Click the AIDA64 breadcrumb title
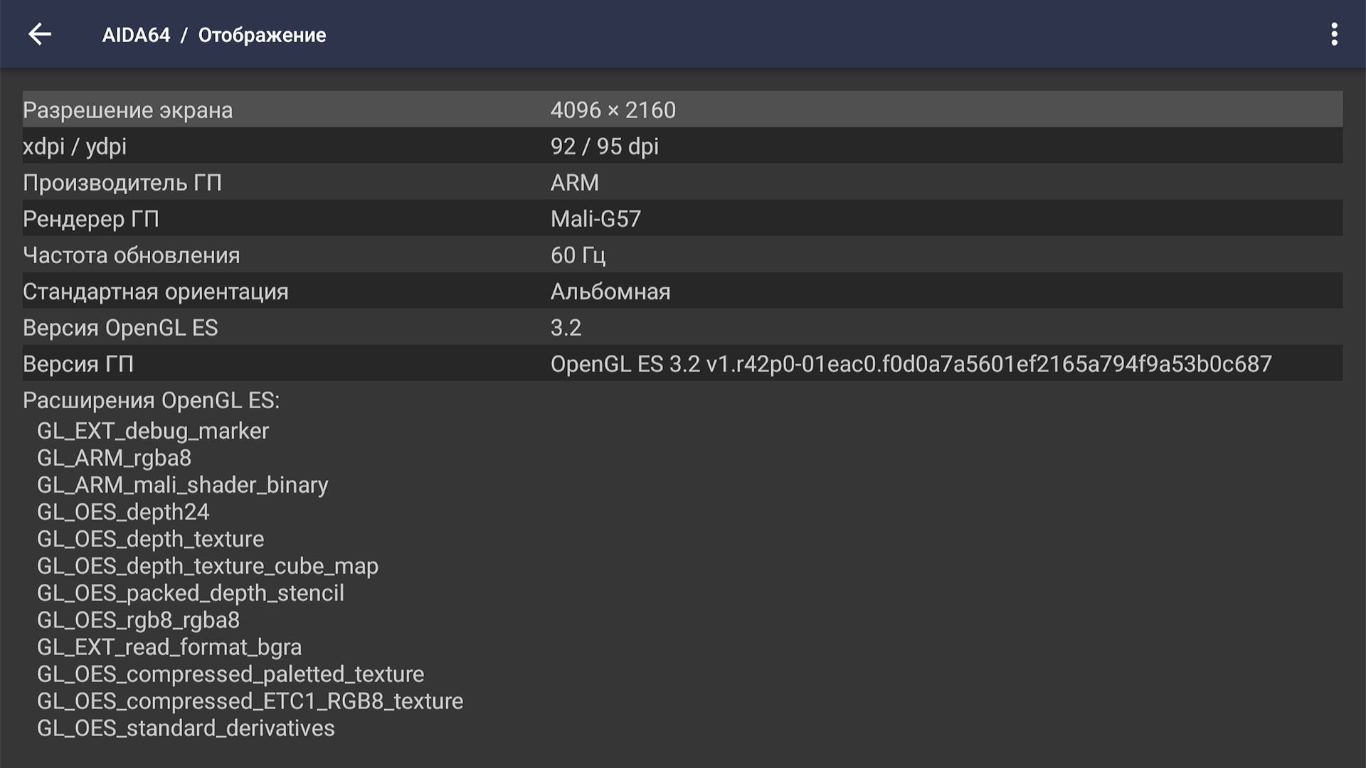The image size is (1366, 768). click(x=136, y=35)
